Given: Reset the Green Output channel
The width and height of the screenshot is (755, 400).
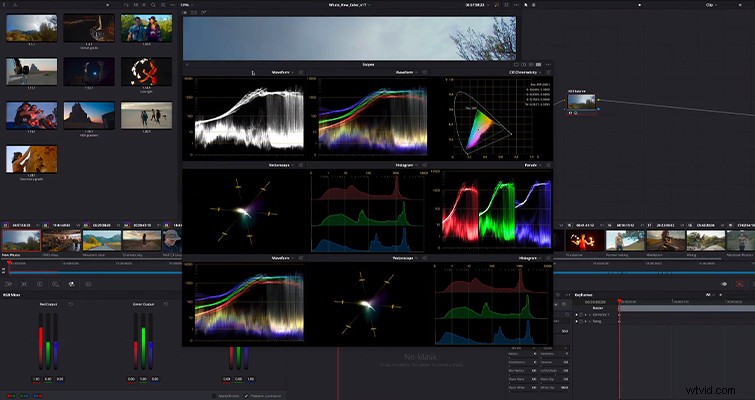Looking at the screenshot, I should pos(166,304).
